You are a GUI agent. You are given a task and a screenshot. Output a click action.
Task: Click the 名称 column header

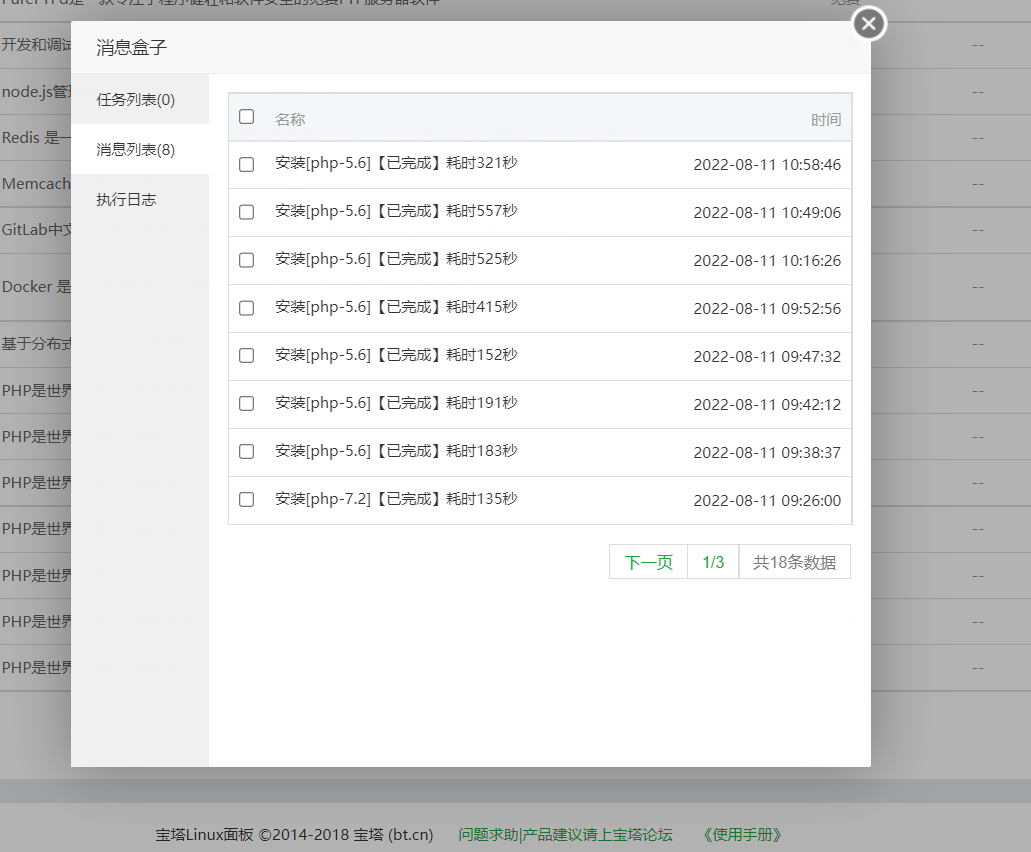(290, 120)
